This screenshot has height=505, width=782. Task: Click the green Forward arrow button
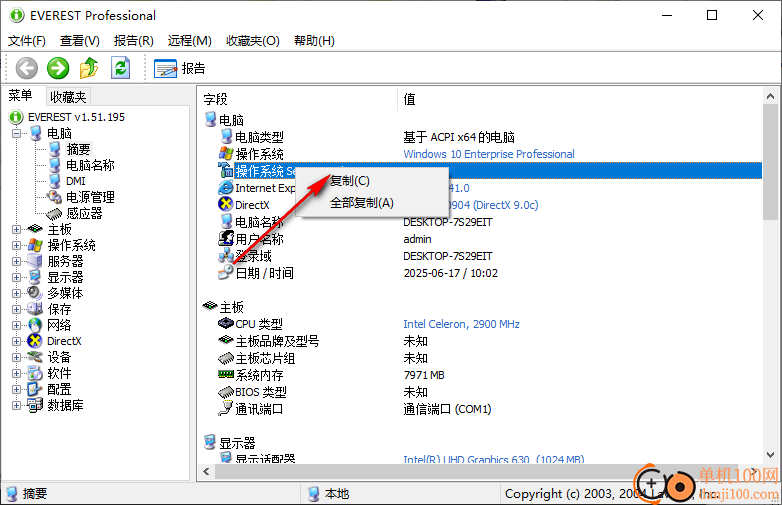[x=58, y=68]
